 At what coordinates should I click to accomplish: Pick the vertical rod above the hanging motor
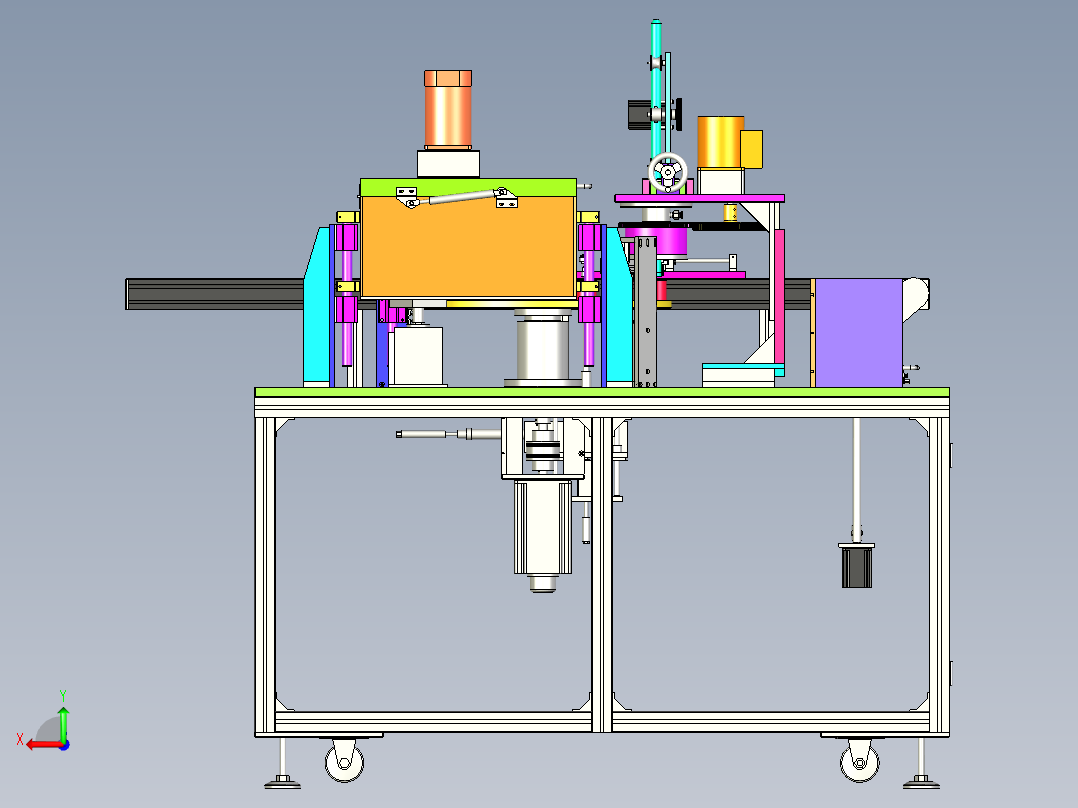tap(856, 479)
